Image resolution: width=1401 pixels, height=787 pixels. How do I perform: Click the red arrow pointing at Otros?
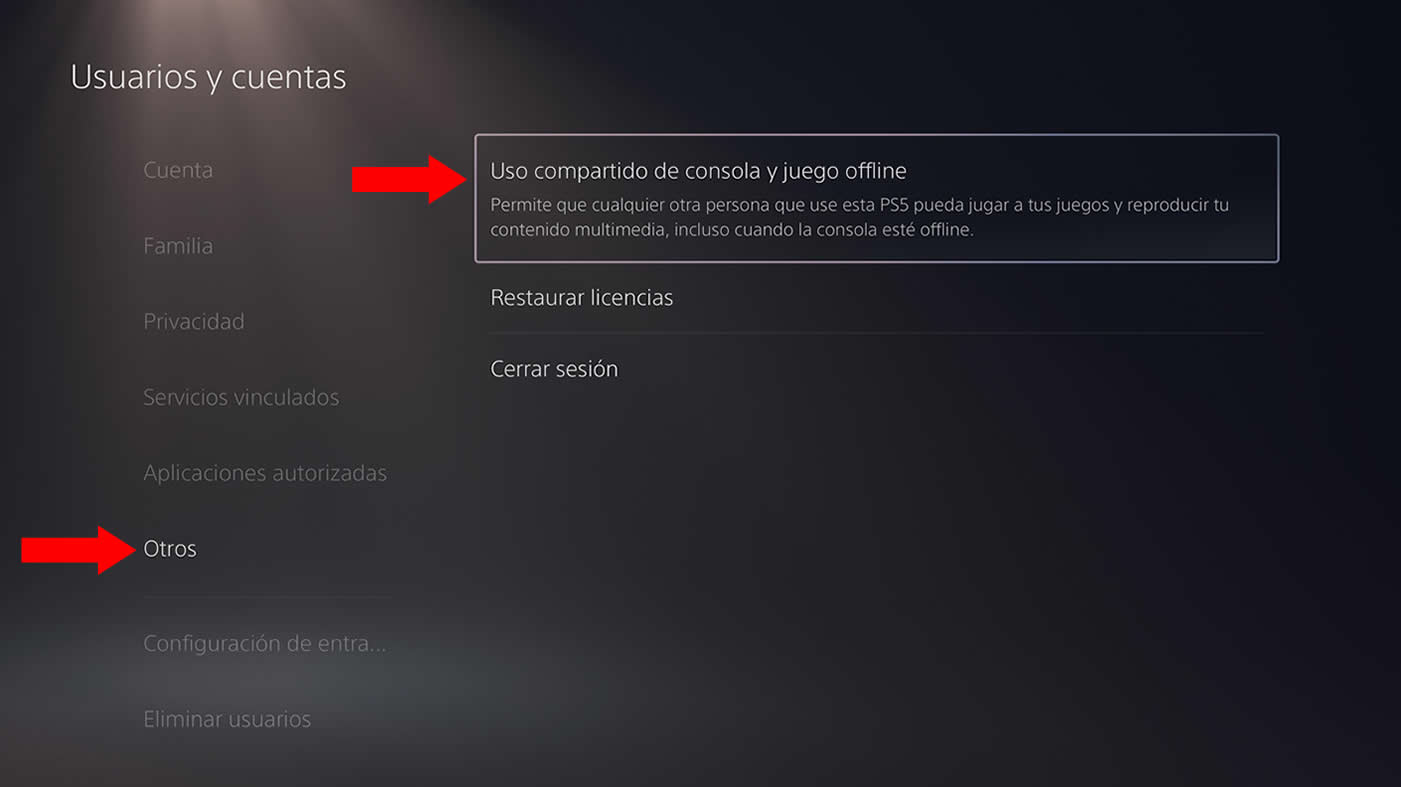point(78,550)
